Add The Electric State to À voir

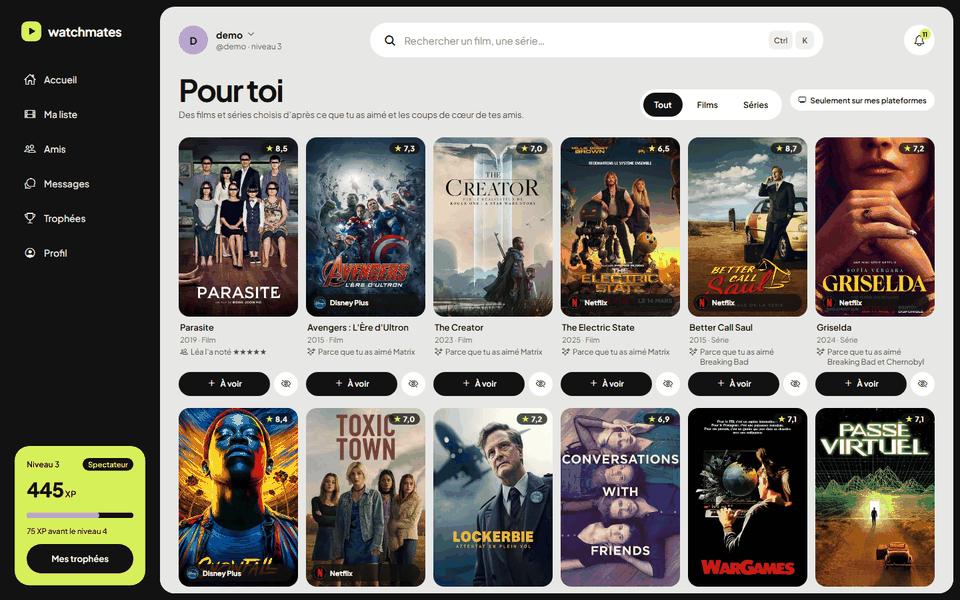[606, 384]
